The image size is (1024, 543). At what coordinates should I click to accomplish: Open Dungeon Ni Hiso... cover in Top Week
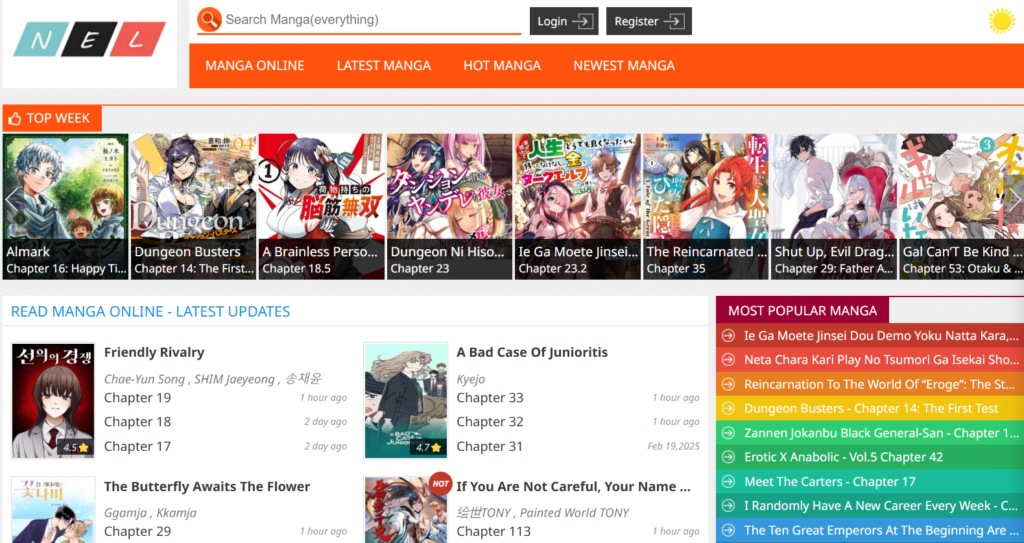pos(449,206)
